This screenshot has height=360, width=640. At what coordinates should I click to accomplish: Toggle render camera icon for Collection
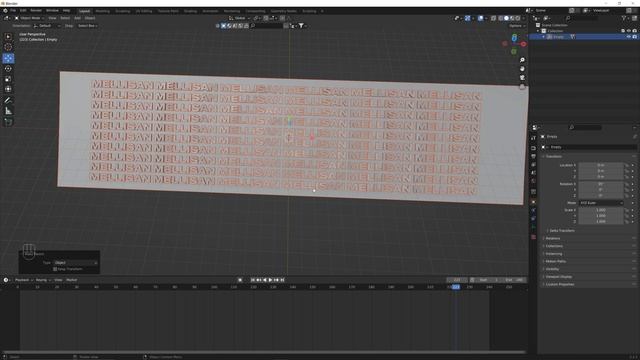coord(634,31)
